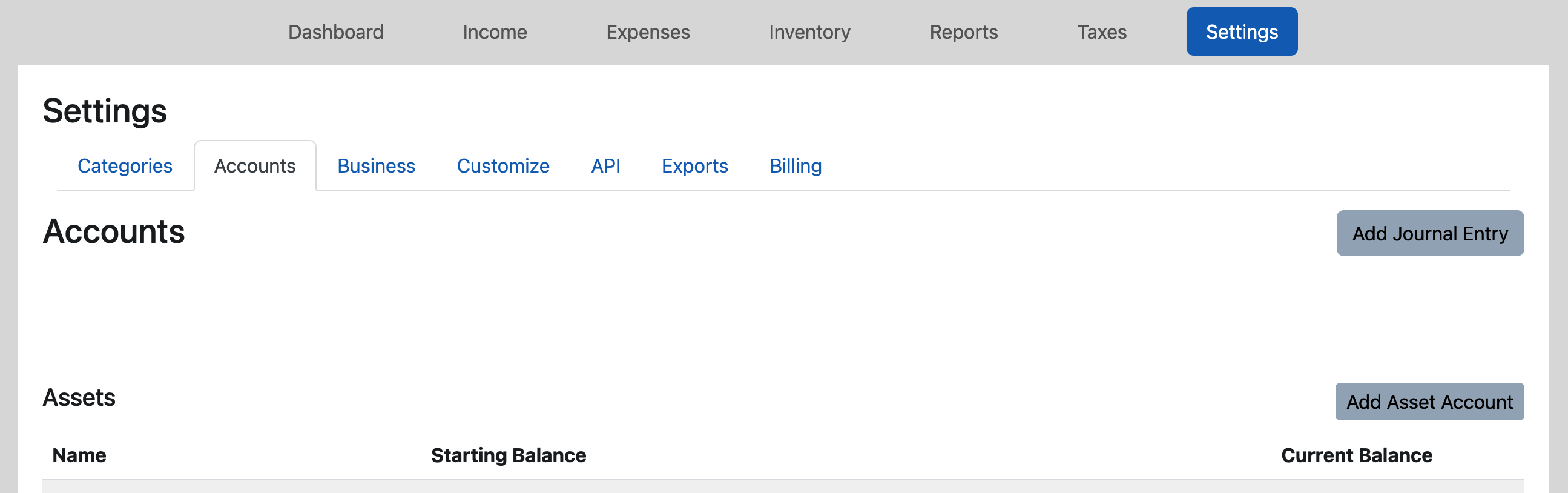The image size is (1568, 493).
Task: Click the Starting Balance column header
Action: pyautogui.click(x=508, y=455)
